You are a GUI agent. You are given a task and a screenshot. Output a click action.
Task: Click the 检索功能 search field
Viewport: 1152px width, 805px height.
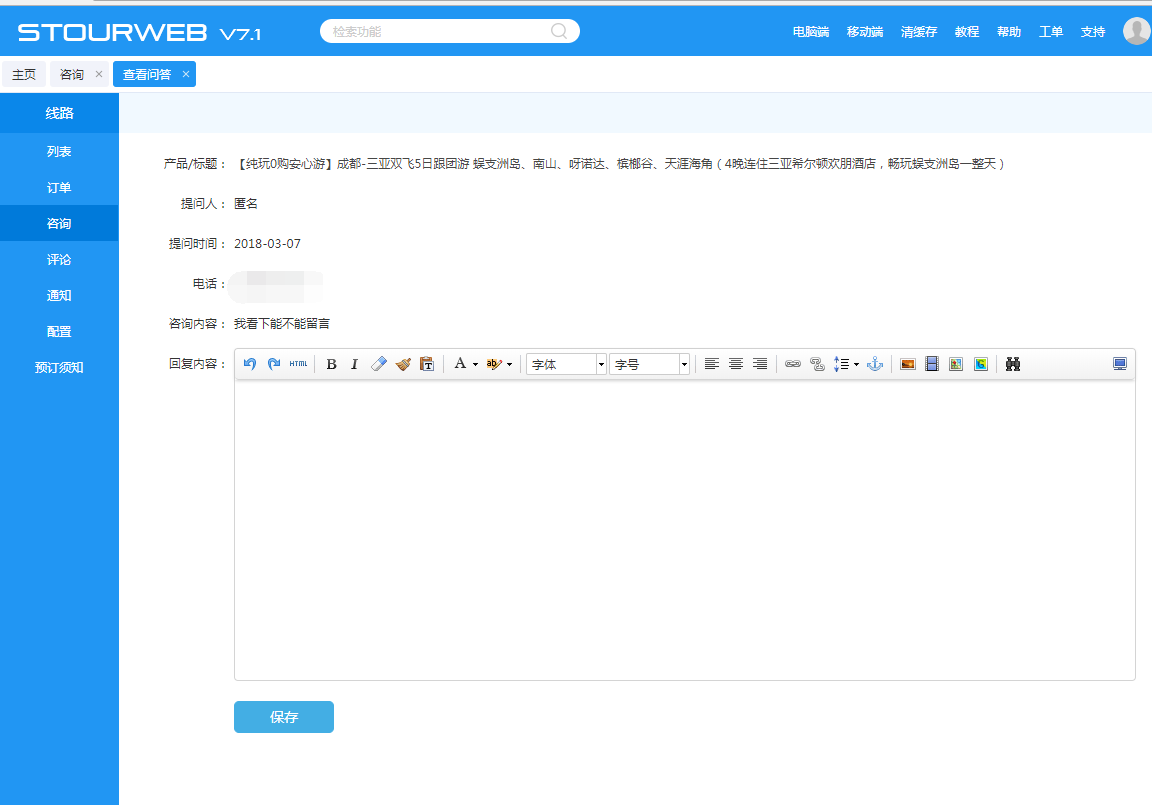[x=440, y=32]
